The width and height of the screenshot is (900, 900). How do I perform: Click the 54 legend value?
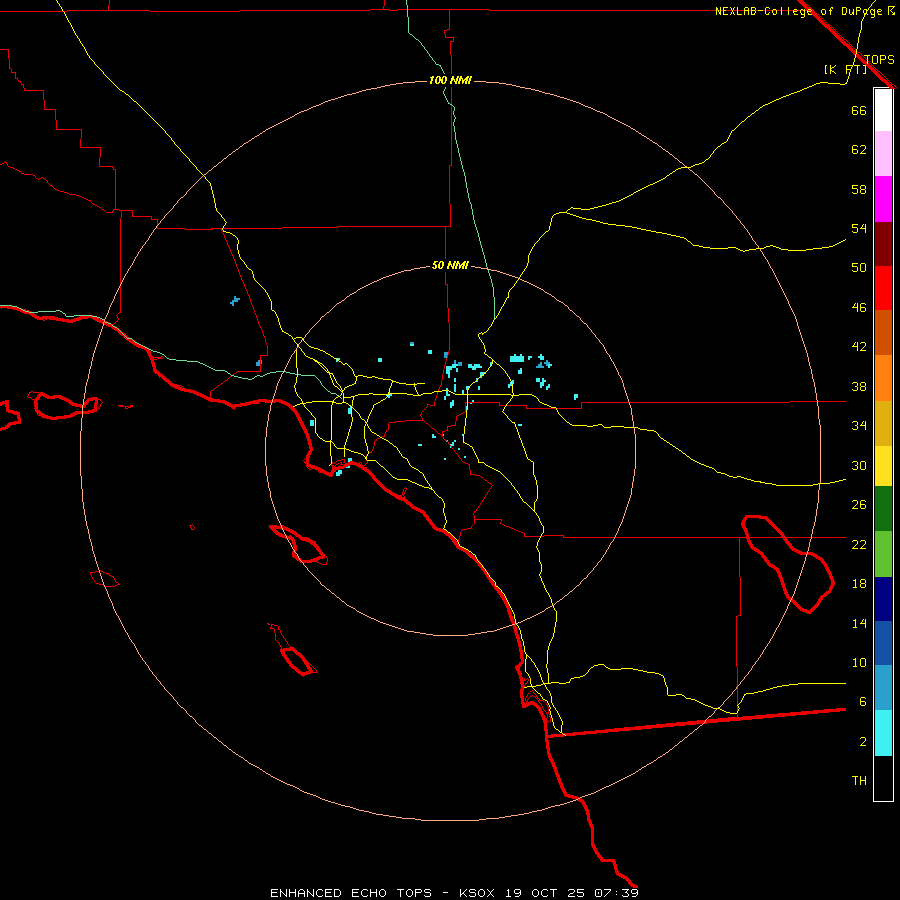pos(859,228)
